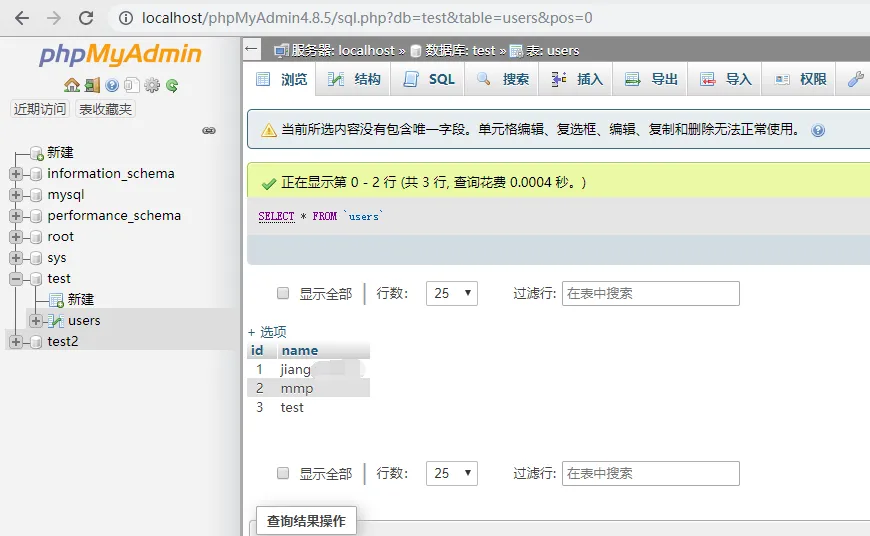Expand the information_schema database node
The width and height of the screenshot is (870, 536).
(x=16, y=174)
